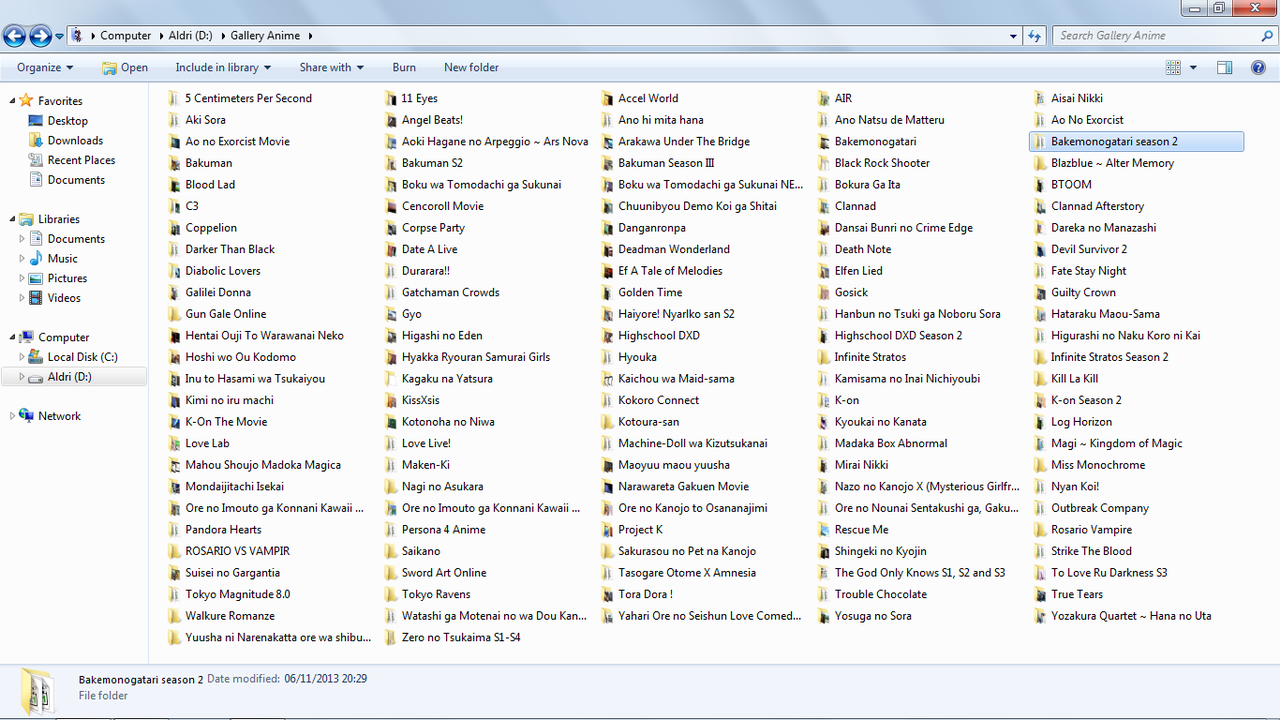
Task: Click Burn in the toolbar
Action: [x=404, y=68]
